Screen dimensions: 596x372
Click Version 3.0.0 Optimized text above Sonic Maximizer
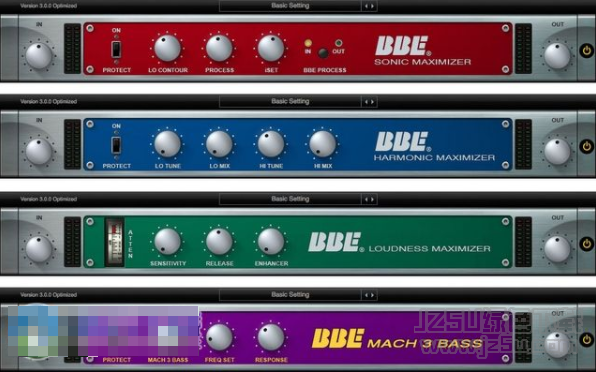(48, 6)
